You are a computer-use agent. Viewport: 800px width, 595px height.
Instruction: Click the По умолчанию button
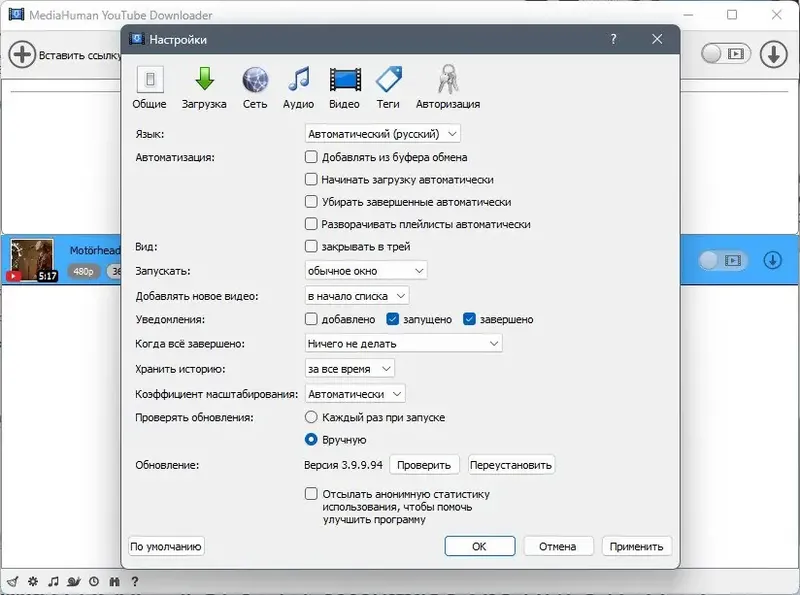(x=167, y=546)
